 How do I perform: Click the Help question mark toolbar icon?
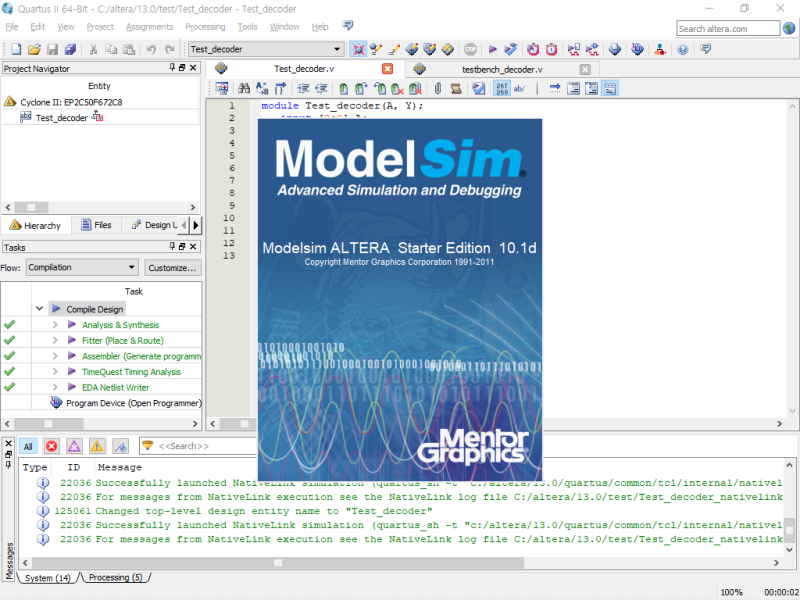coord(682,49)
